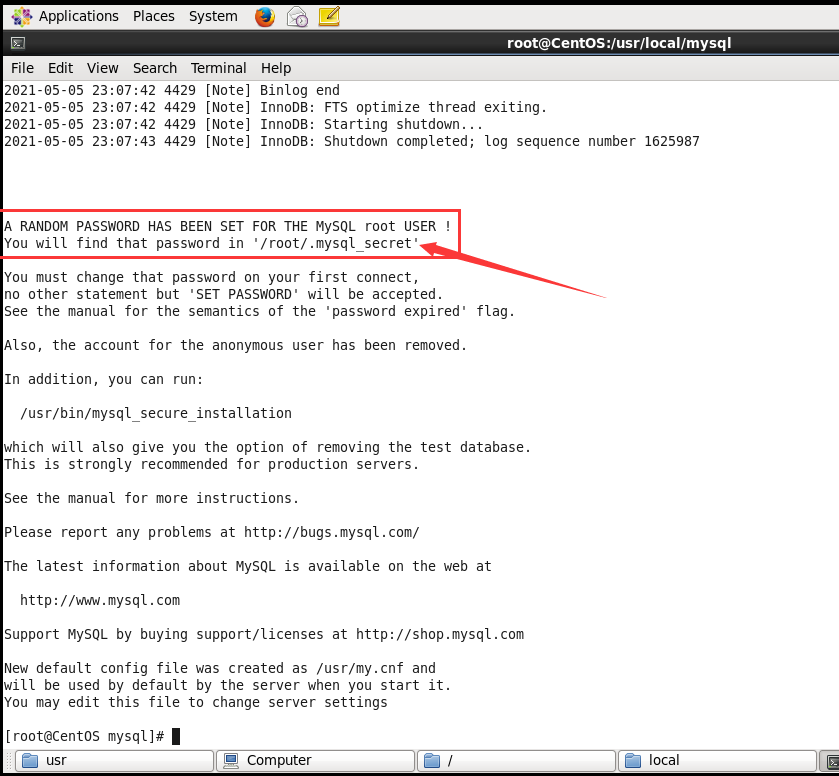
Task: Click the 'SET PASSWORD' quoted text
Action: click(243, 294)
